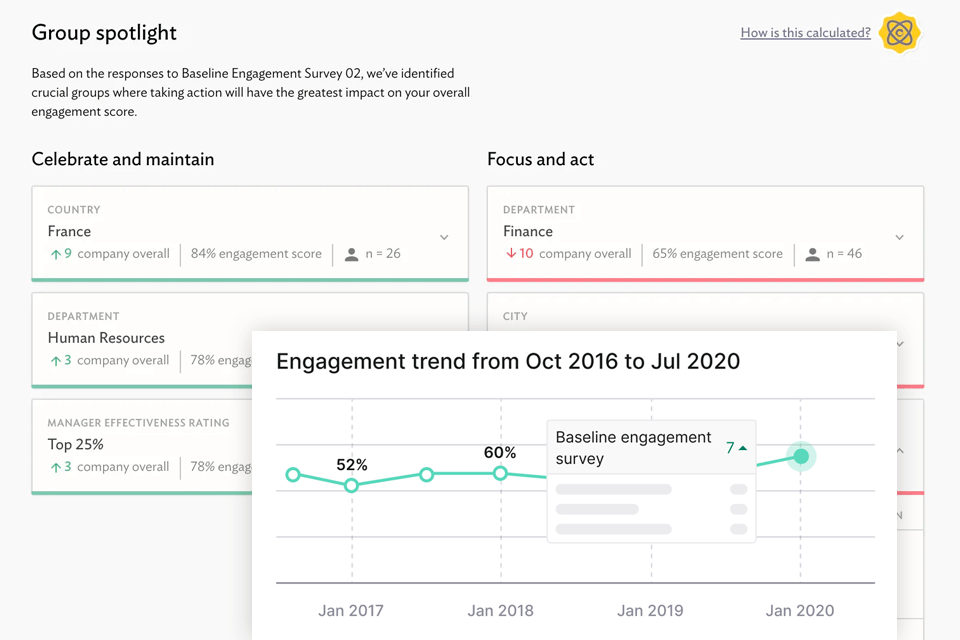Click the green triangle beside 7 in tooltip
The width and height of the screenshot is (960, 640).
click(743, 448)
